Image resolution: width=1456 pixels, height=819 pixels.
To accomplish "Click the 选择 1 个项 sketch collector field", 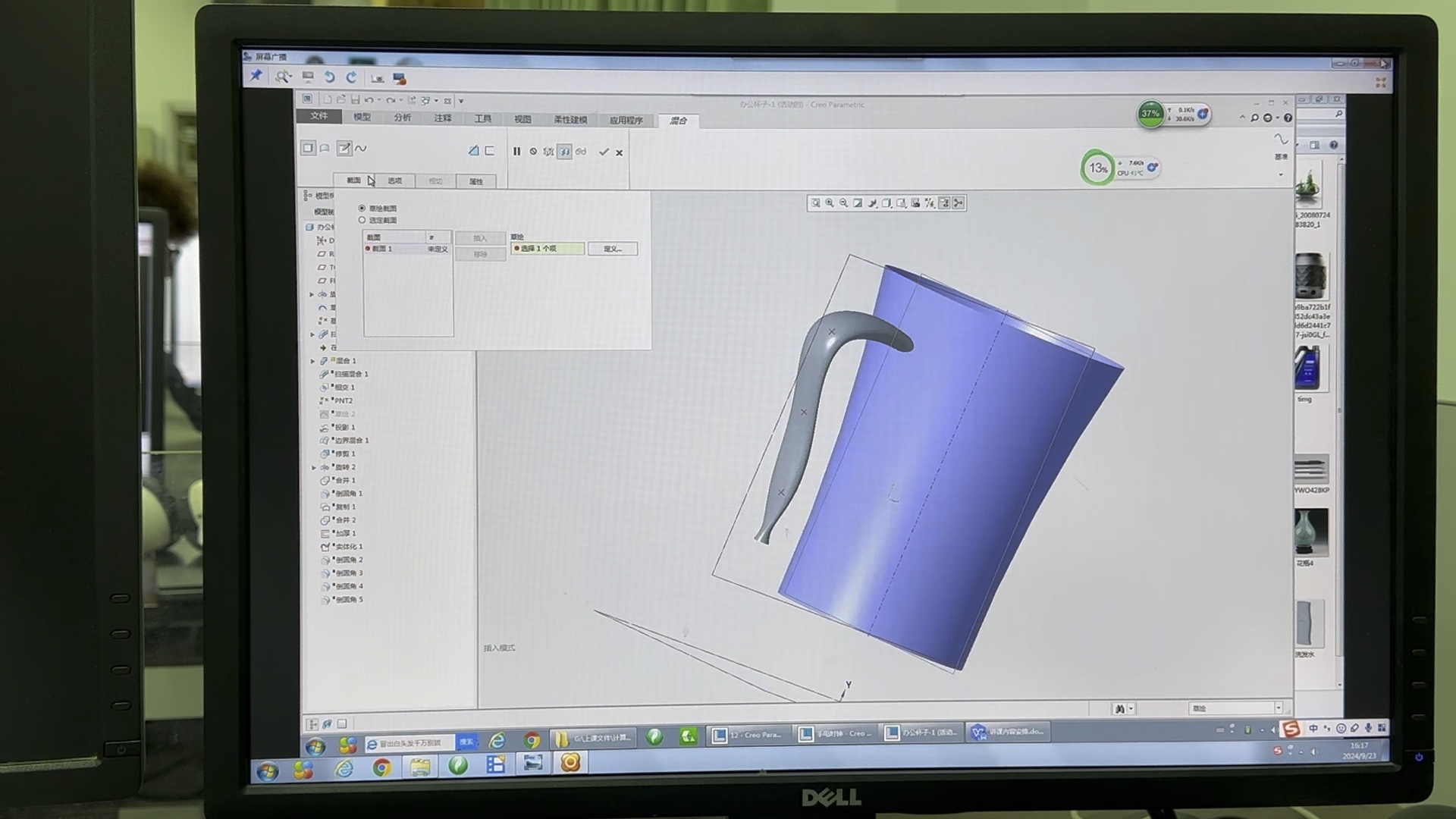I will (548, 249).
